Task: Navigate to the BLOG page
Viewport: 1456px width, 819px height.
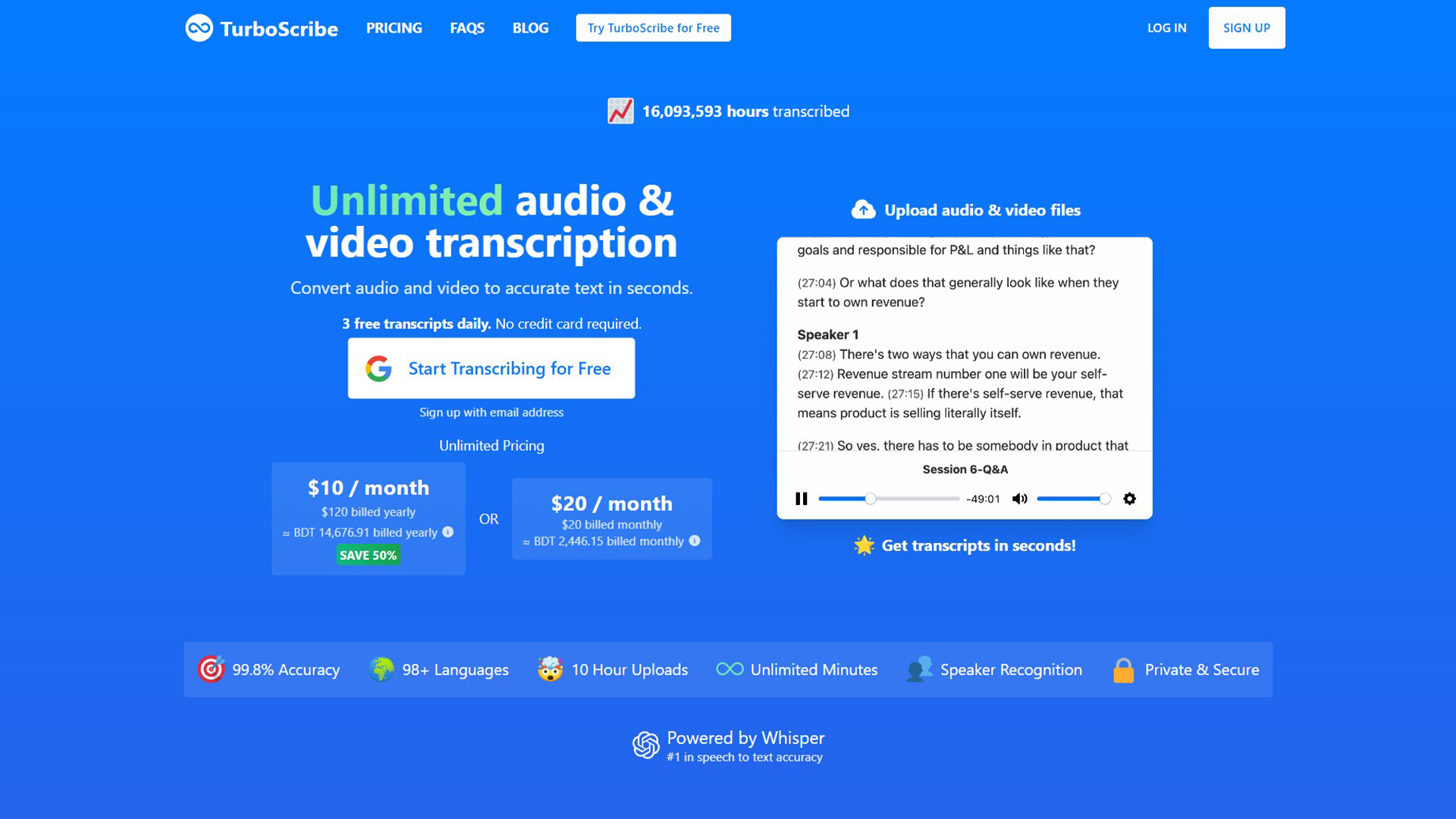Action: pyautogui.click(x=530, y=27)
